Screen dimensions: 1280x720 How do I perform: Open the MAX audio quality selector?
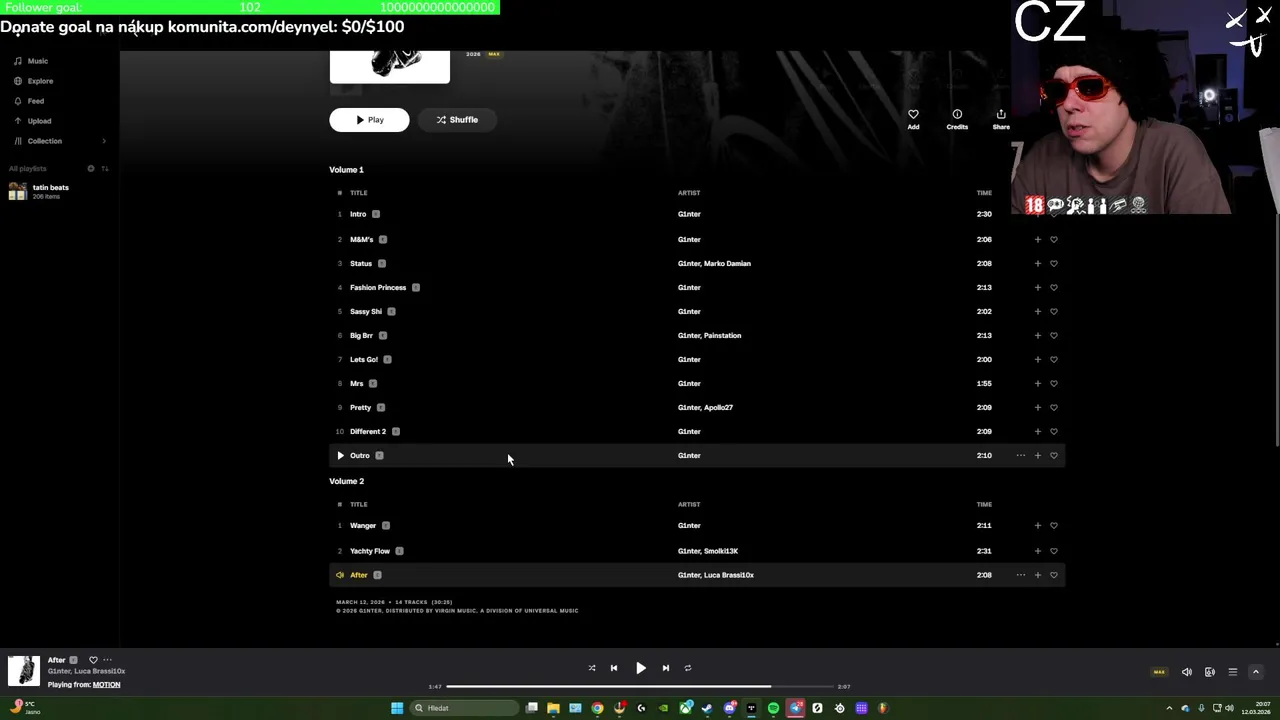coord(1160,672)
